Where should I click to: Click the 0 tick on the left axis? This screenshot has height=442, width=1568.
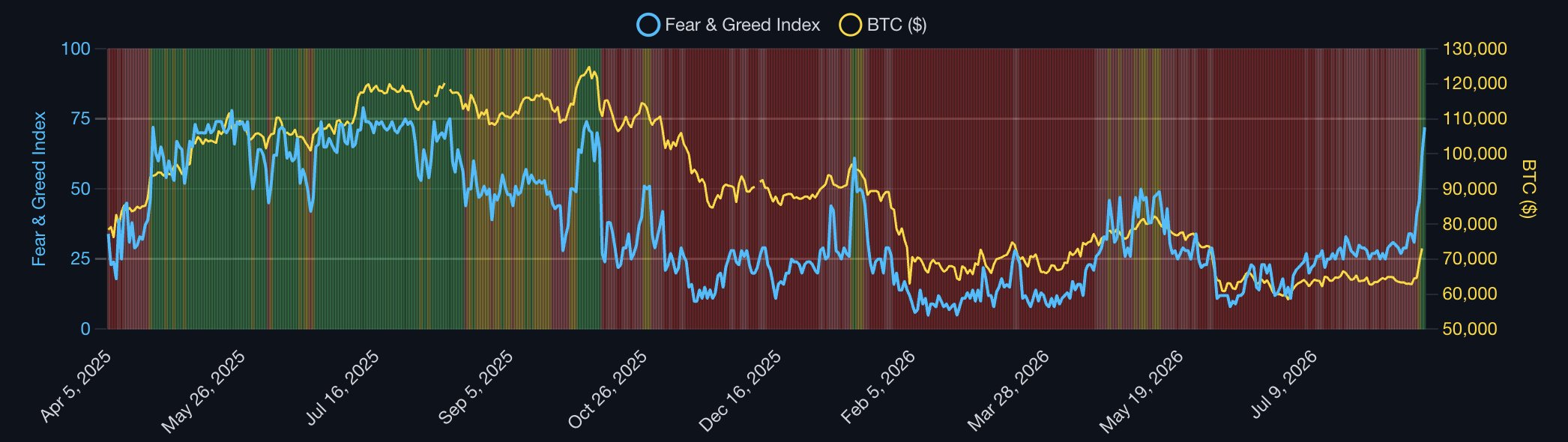pos(85,329)
